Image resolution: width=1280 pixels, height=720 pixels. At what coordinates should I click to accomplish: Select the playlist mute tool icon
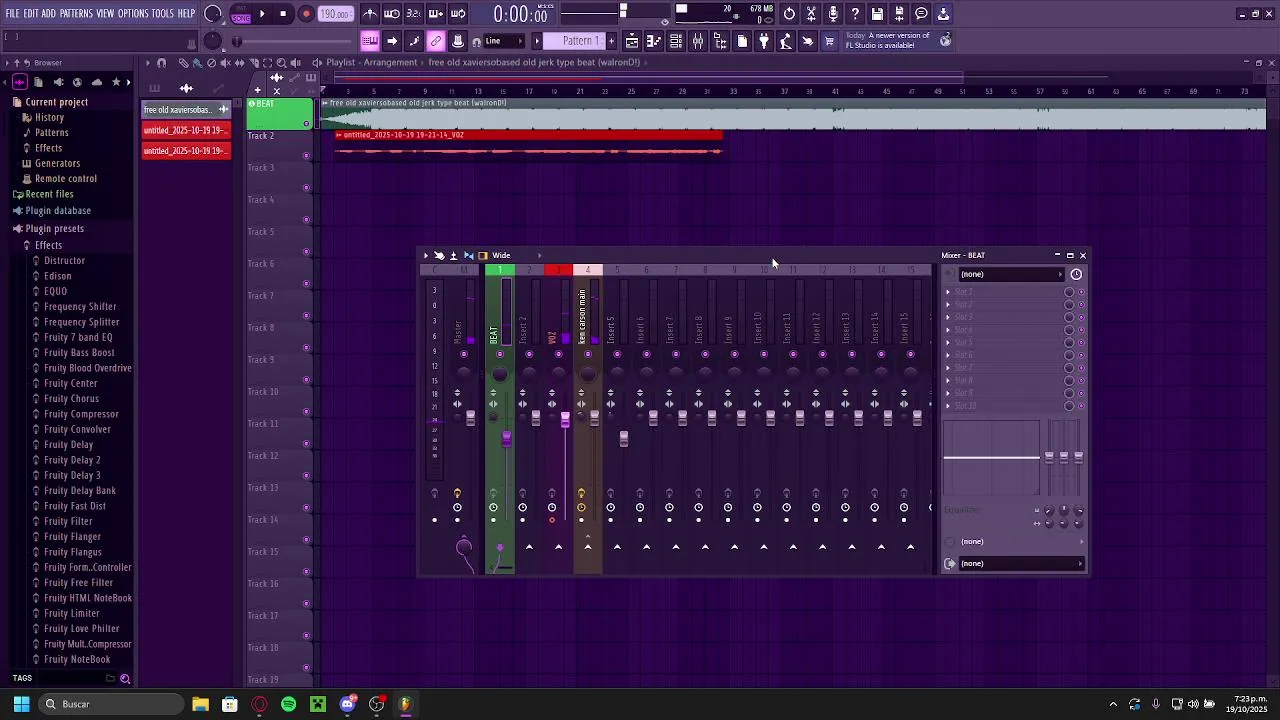[x=225, y=63]
